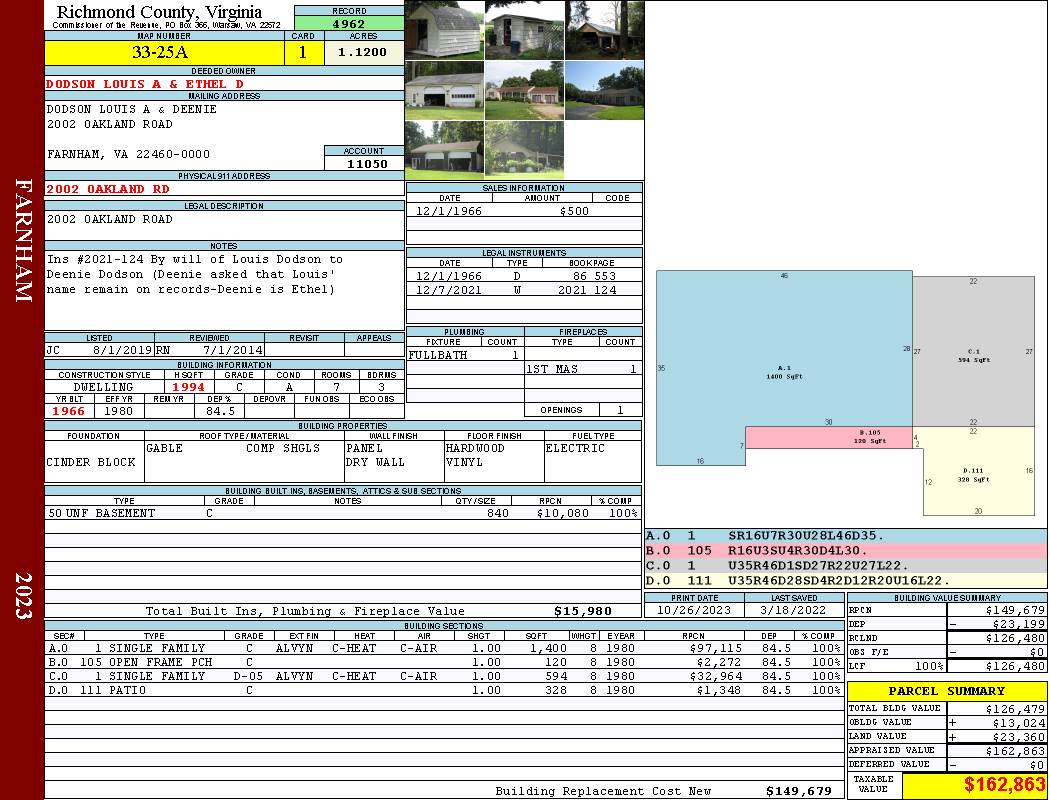Screen dimensions: 1050x800
Task: Click physical address 2002 OAKLAND RD
Action: pos(108,188)
